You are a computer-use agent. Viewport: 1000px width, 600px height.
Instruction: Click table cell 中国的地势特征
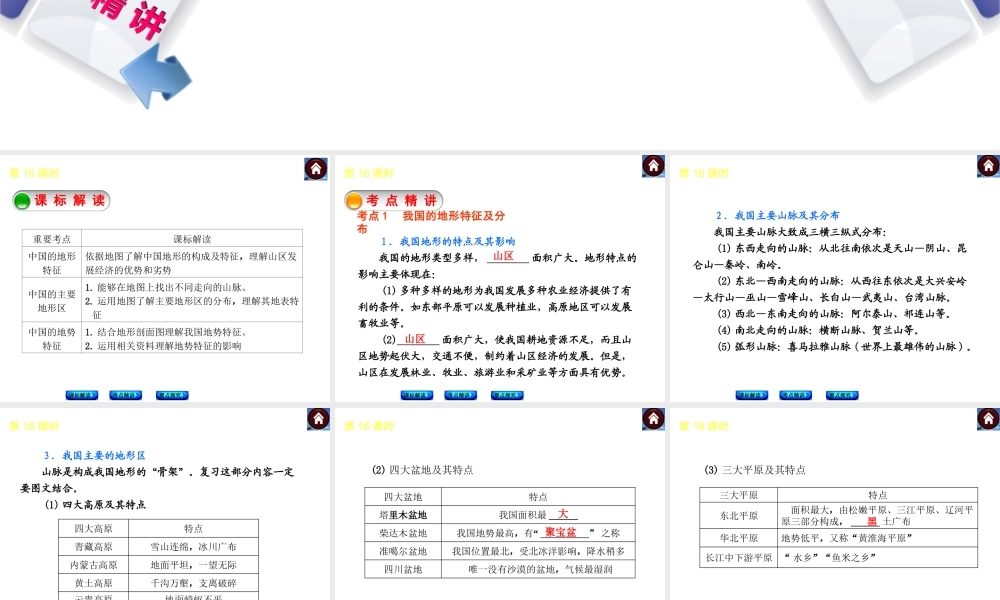[52, 339]
